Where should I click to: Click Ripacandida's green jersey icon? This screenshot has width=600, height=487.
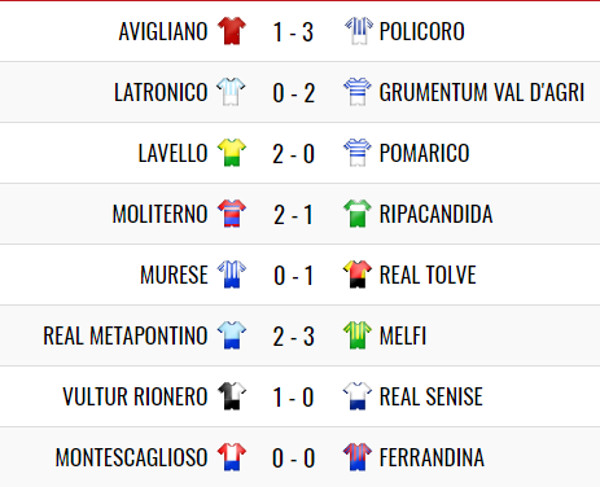(x=358, y=213)
